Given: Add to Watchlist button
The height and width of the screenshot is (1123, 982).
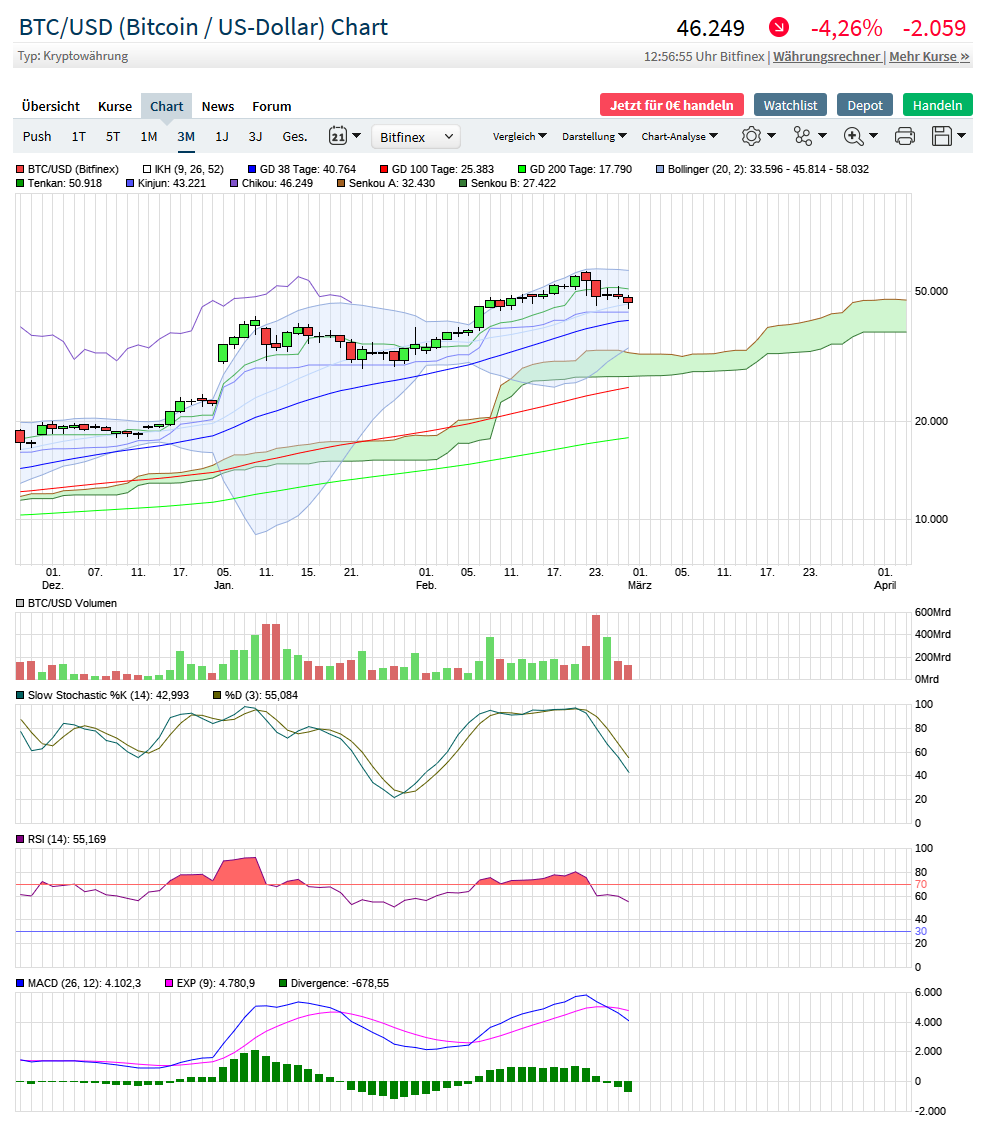Looking at the screenshot, I should (x=790, y=105).
